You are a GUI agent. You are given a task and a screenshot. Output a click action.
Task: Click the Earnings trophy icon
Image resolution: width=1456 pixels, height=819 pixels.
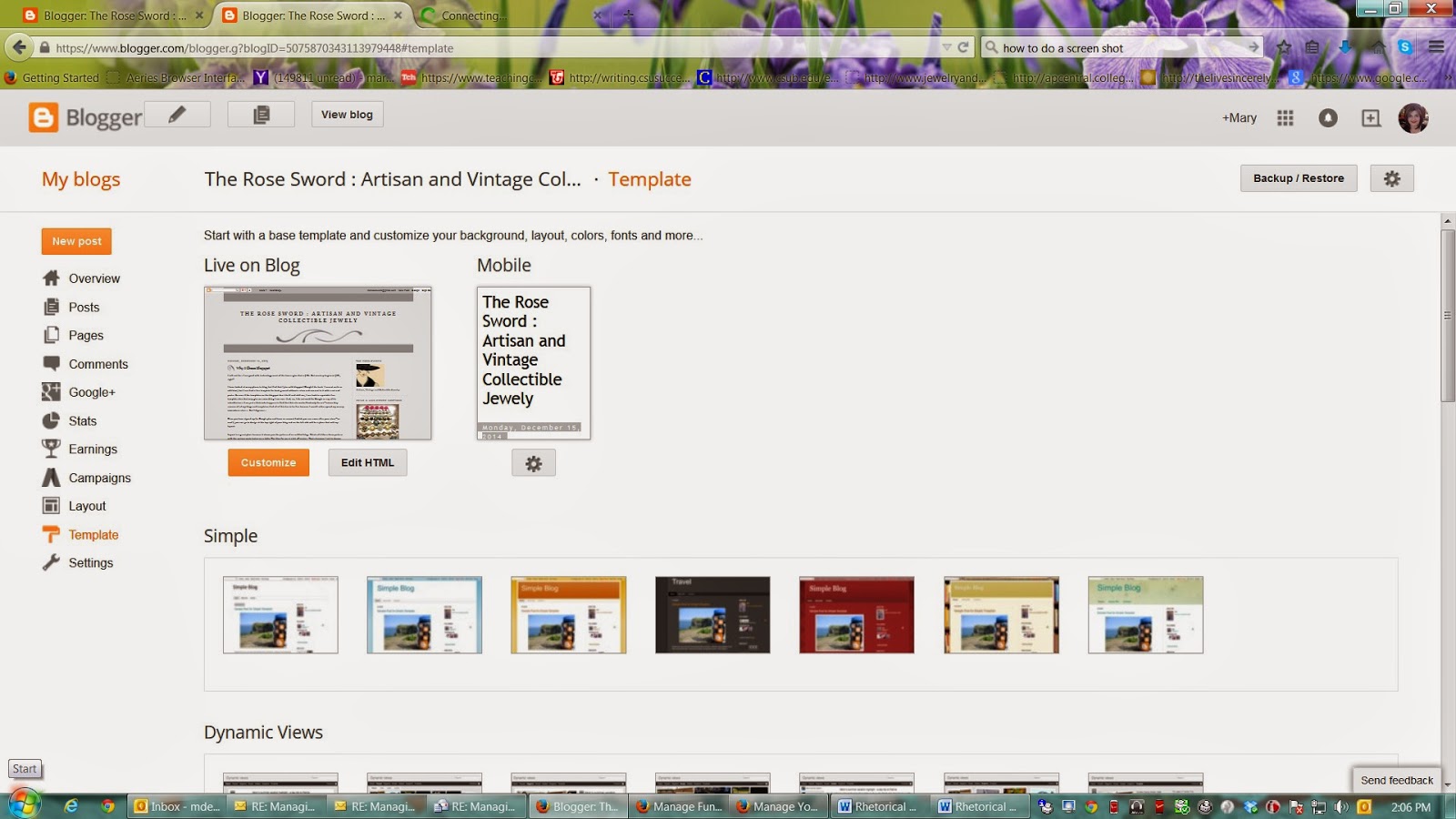pyautogui.click(x=51, y=449)
